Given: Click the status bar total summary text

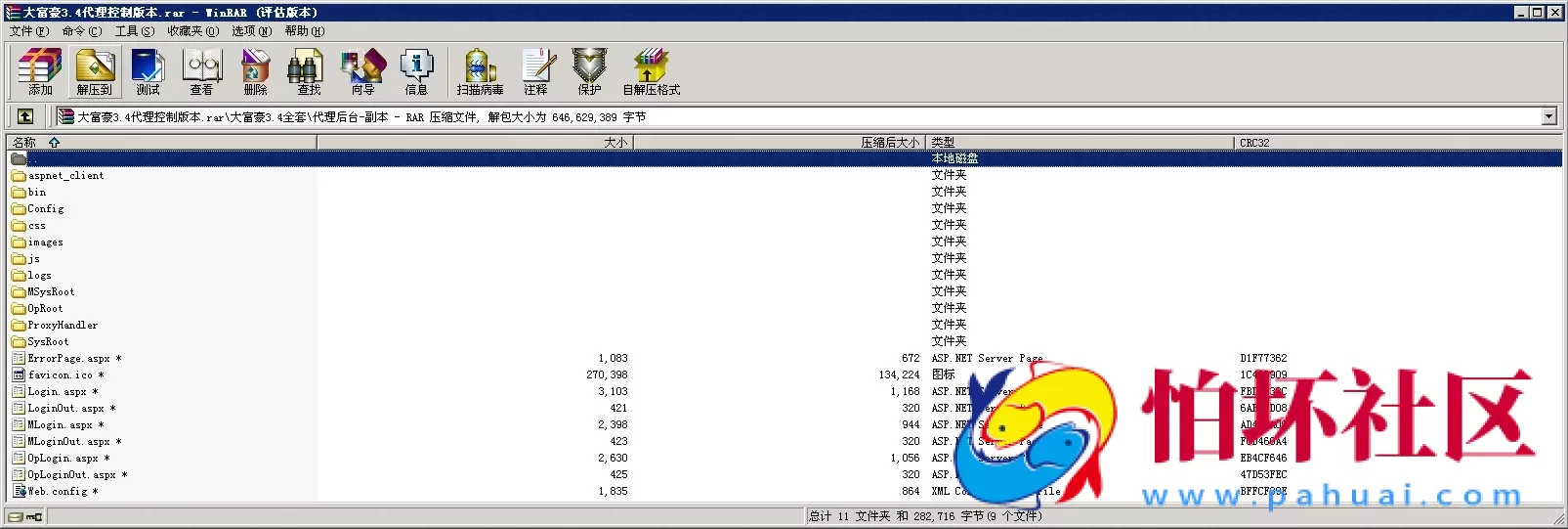Looking at the screenshot, I should pyautogui.click(x=925, y=516).
